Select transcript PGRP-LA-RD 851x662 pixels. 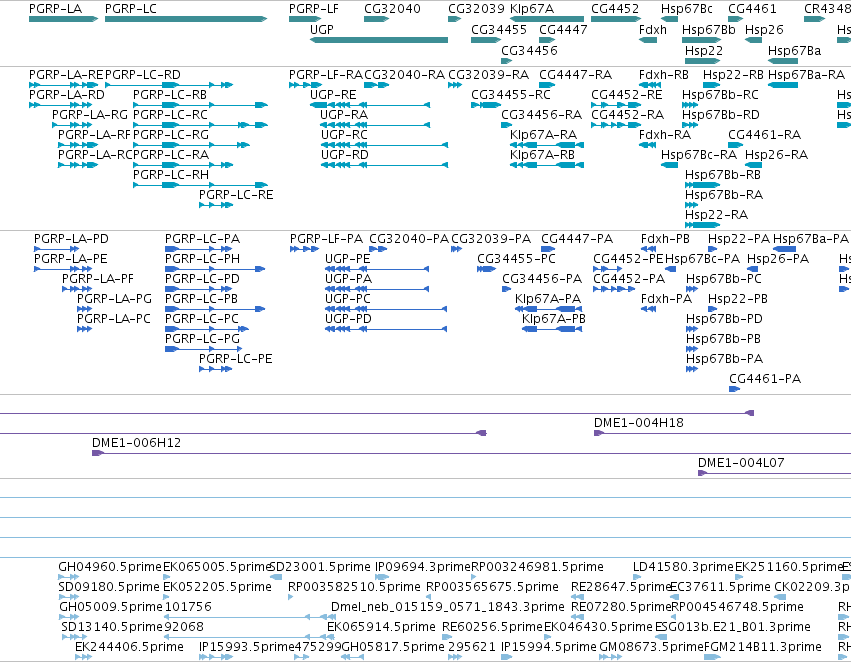click(x=60, y=105)
